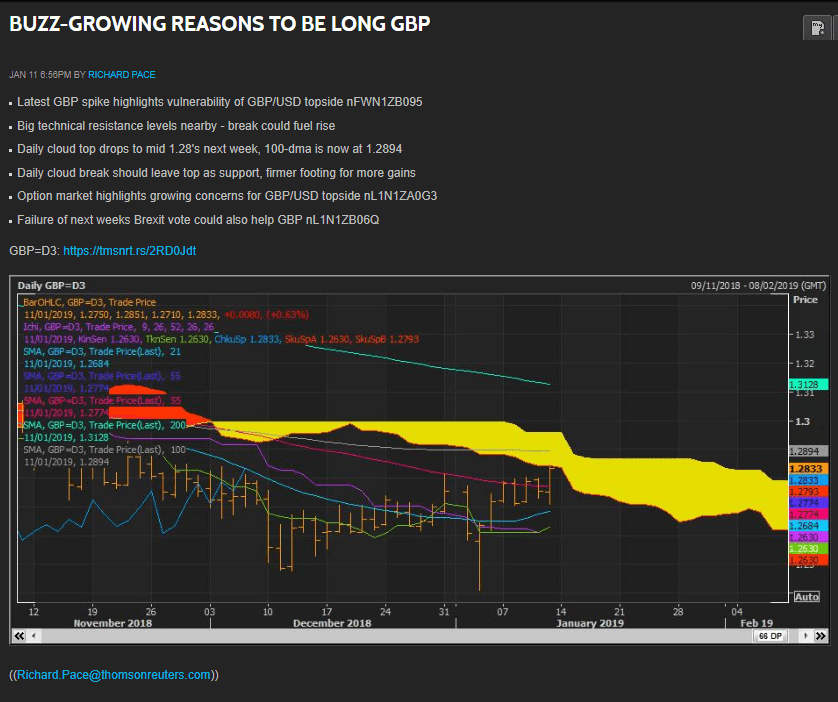This screenshot has height=702, width=838.
Task: Click the orange 1.2833 price tag
Action: coord(809,469)
